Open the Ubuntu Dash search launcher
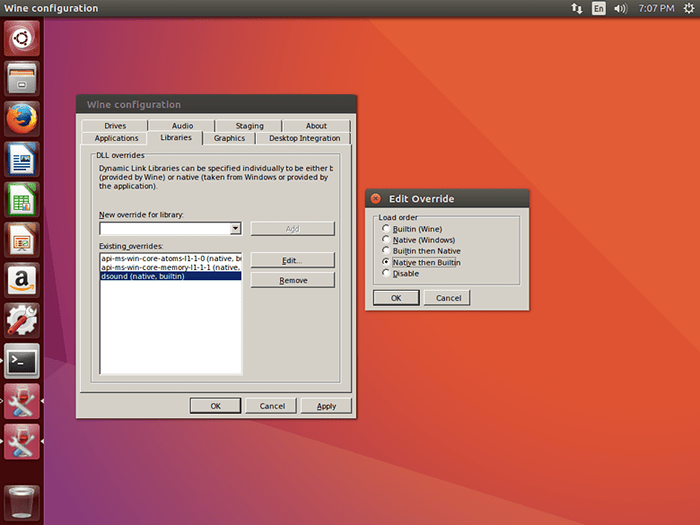The image size is (700, 525). coord(21,38)
